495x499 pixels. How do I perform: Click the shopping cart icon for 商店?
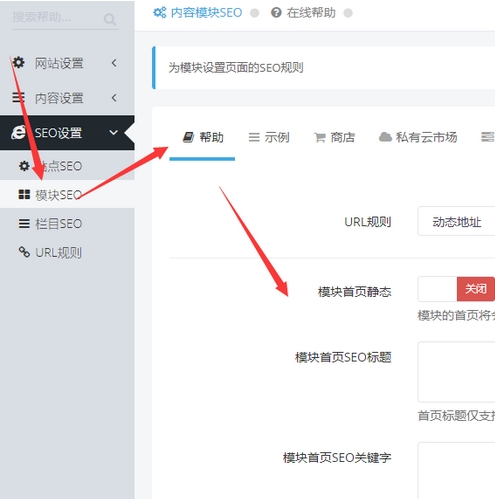point(320,137)
